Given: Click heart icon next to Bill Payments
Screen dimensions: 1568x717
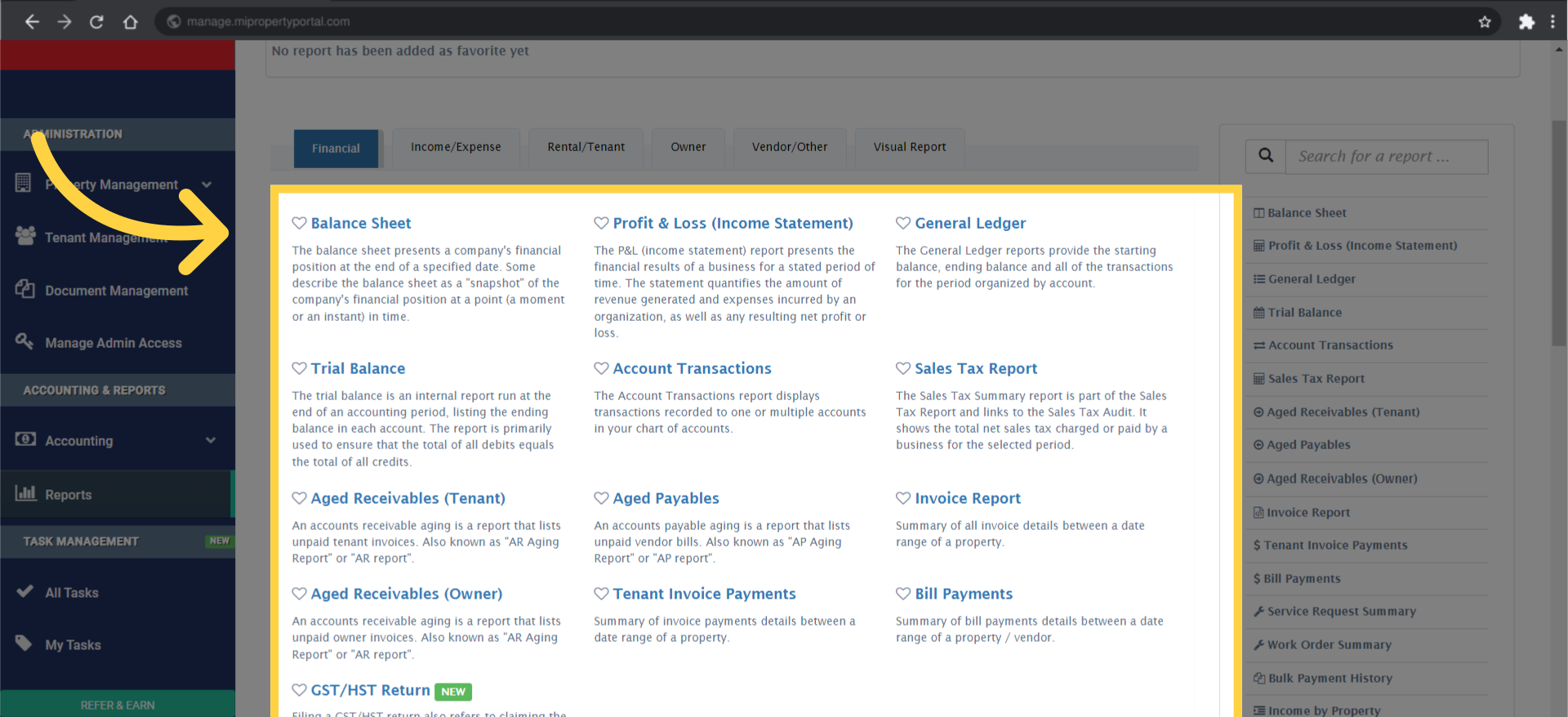Looking at the screenshot, I should (903, 594).
